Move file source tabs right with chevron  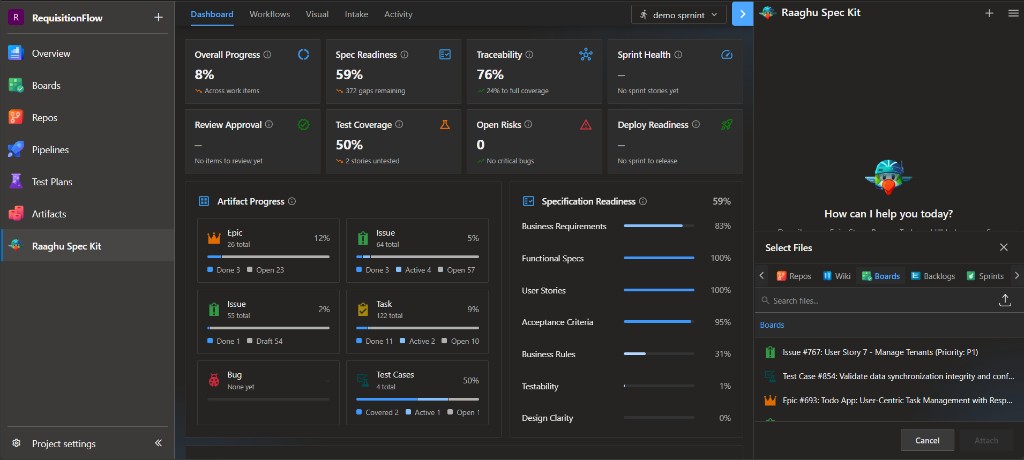(x=1016, y=276)
